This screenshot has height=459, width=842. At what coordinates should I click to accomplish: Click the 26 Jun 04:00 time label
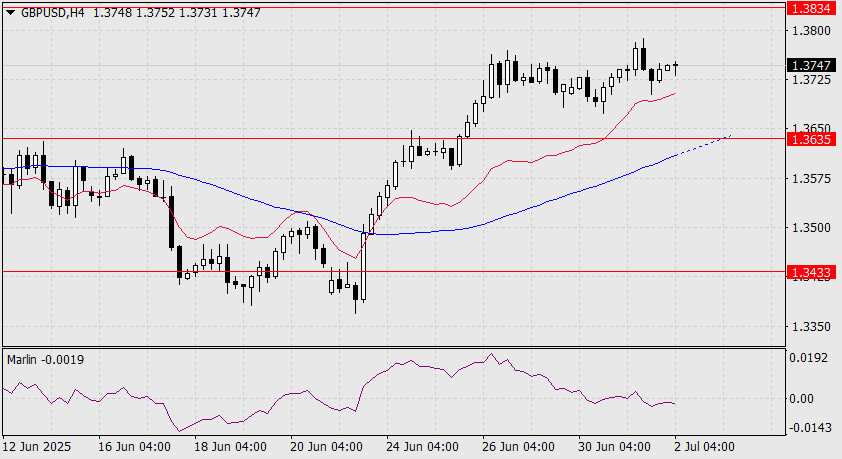click(x=519, y=447)
